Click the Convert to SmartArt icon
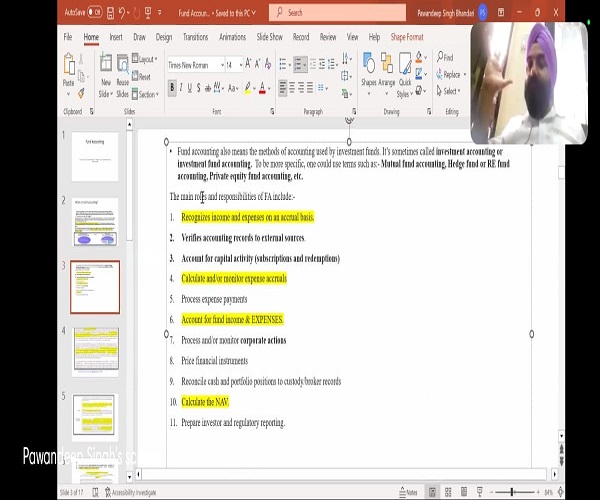The height and width of the screenshot is (500, 600). point(346,93)
